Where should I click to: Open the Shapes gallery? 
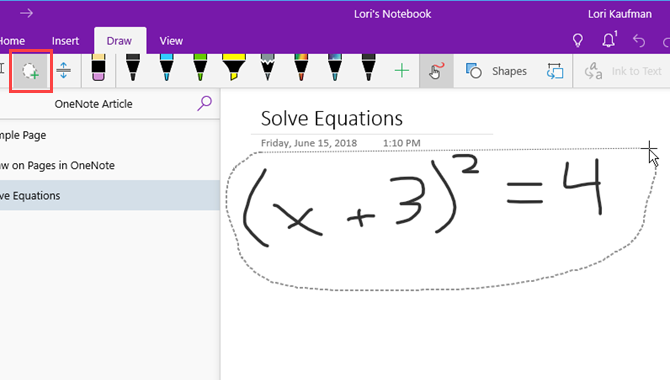coord(497,71)
